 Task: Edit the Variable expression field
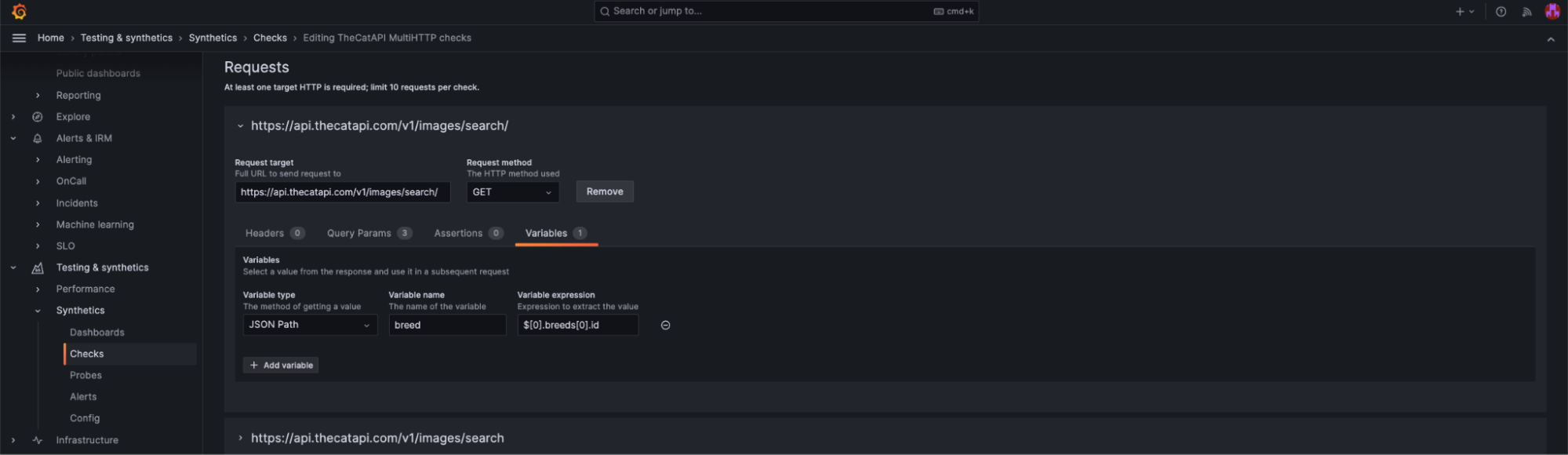click(578, 325)
